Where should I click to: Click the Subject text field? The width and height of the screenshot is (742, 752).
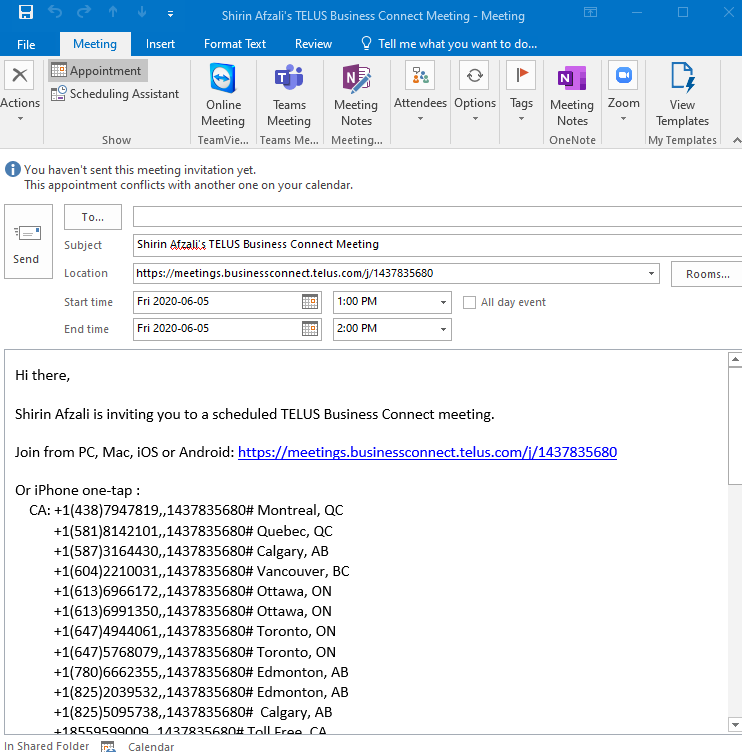(437, 245)
